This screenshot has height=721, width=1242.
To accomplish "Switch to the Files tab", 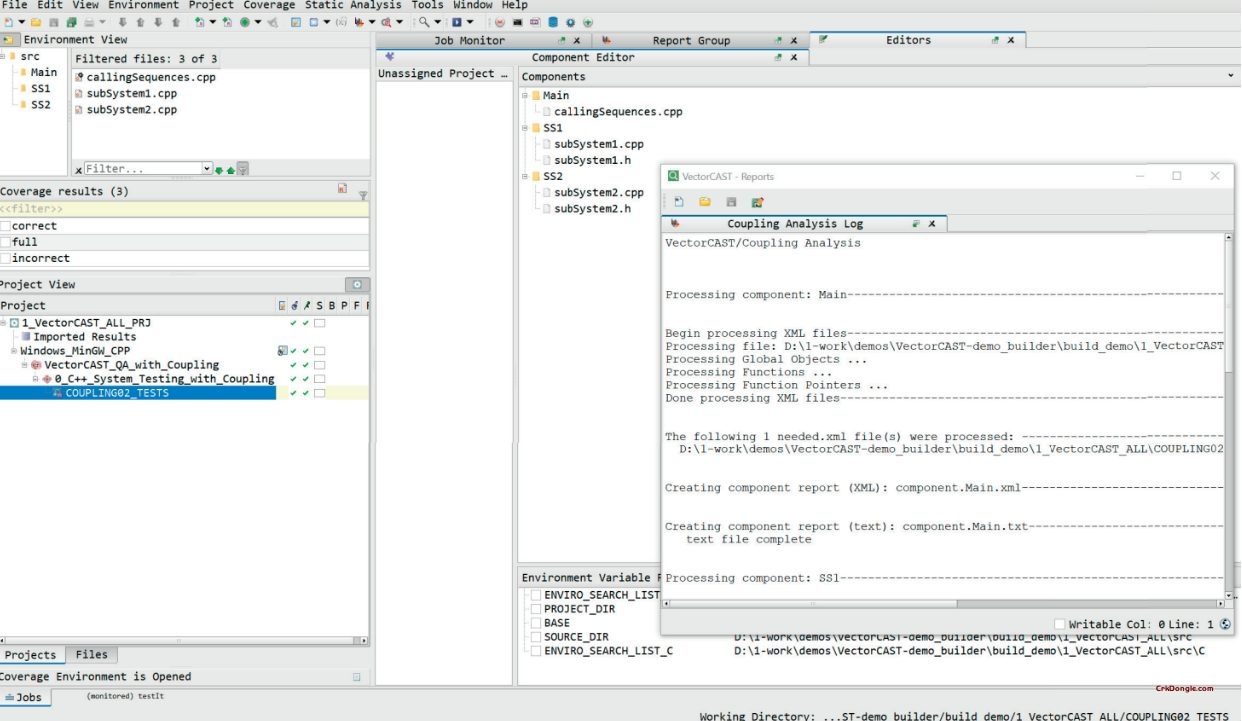I will pos(91,655).
